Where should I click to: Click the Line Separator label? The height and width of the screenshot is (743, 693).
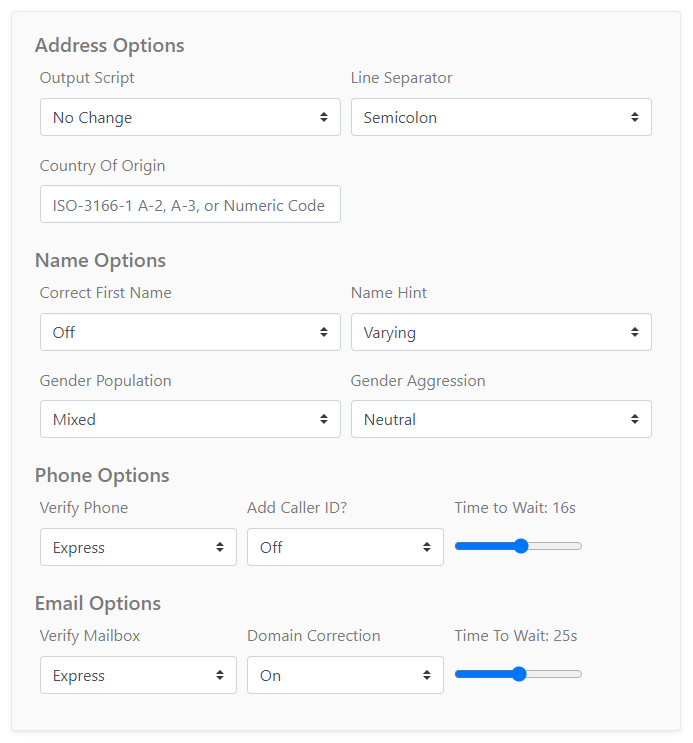click(x=401, y=78)
